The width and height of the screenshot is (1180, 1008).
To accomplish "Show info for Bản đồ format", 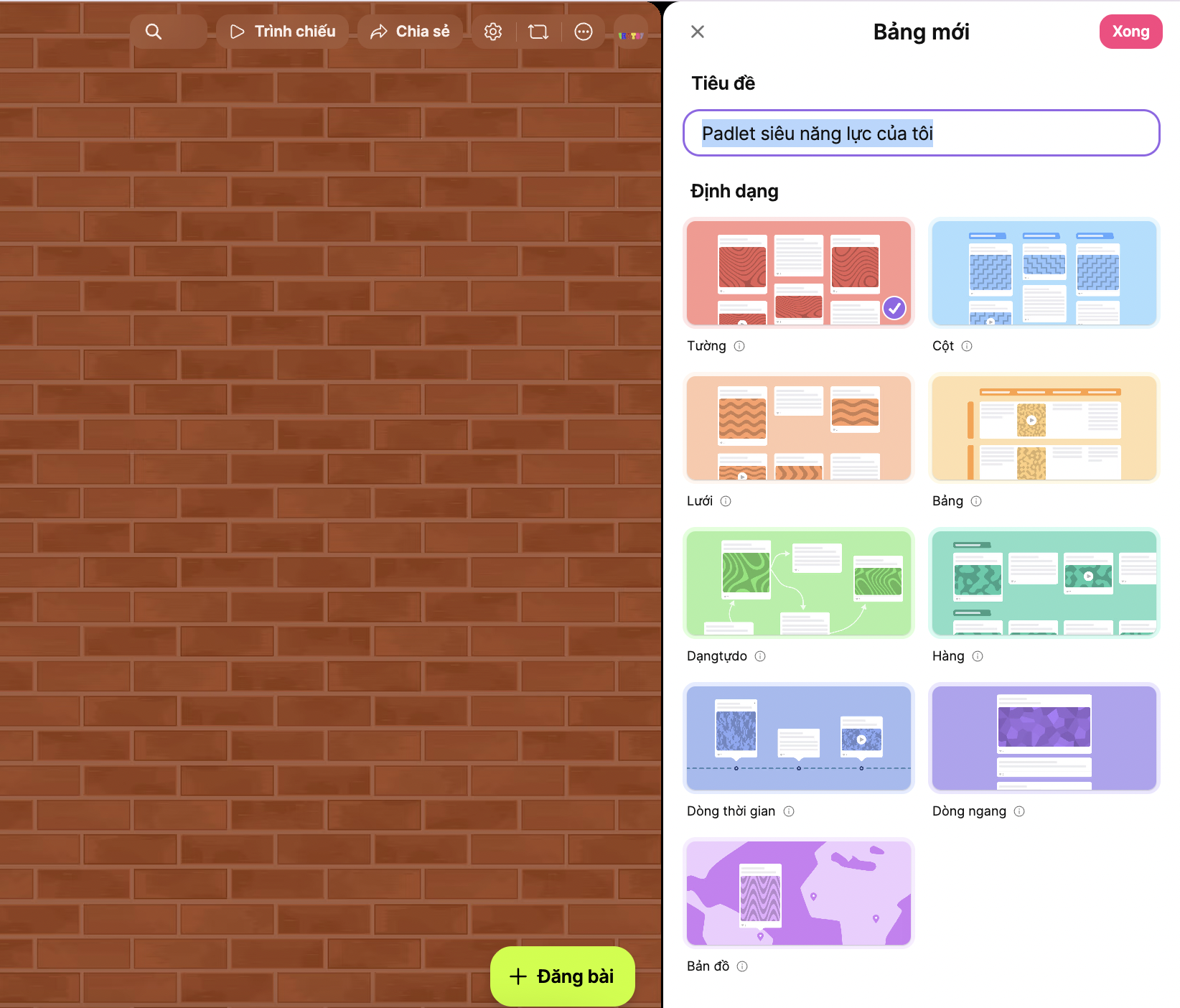I will click(x=742, y=966).
